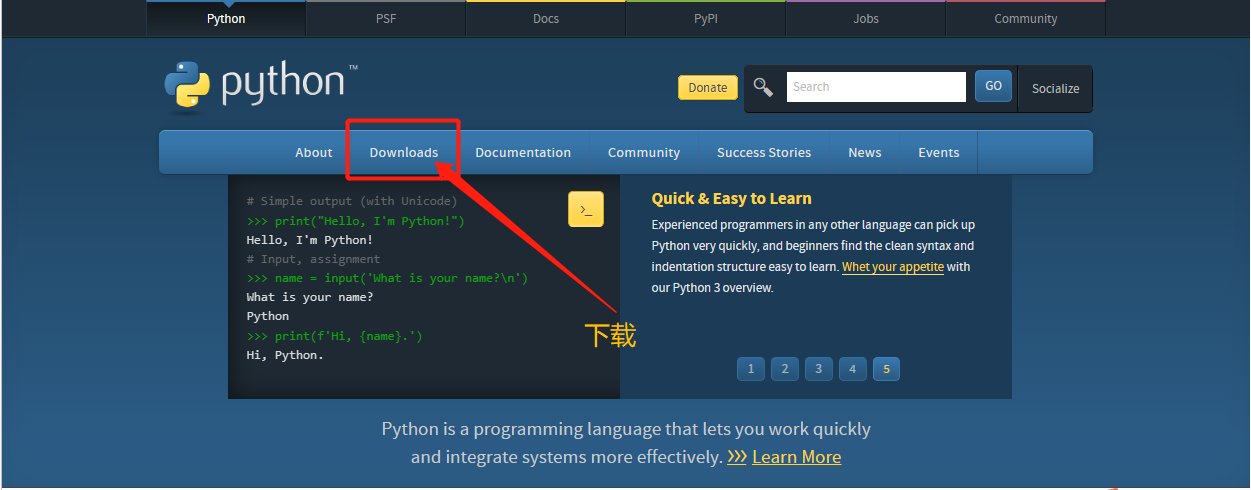
Task: Open the Python top tab
Action: (x=226, y=18)
